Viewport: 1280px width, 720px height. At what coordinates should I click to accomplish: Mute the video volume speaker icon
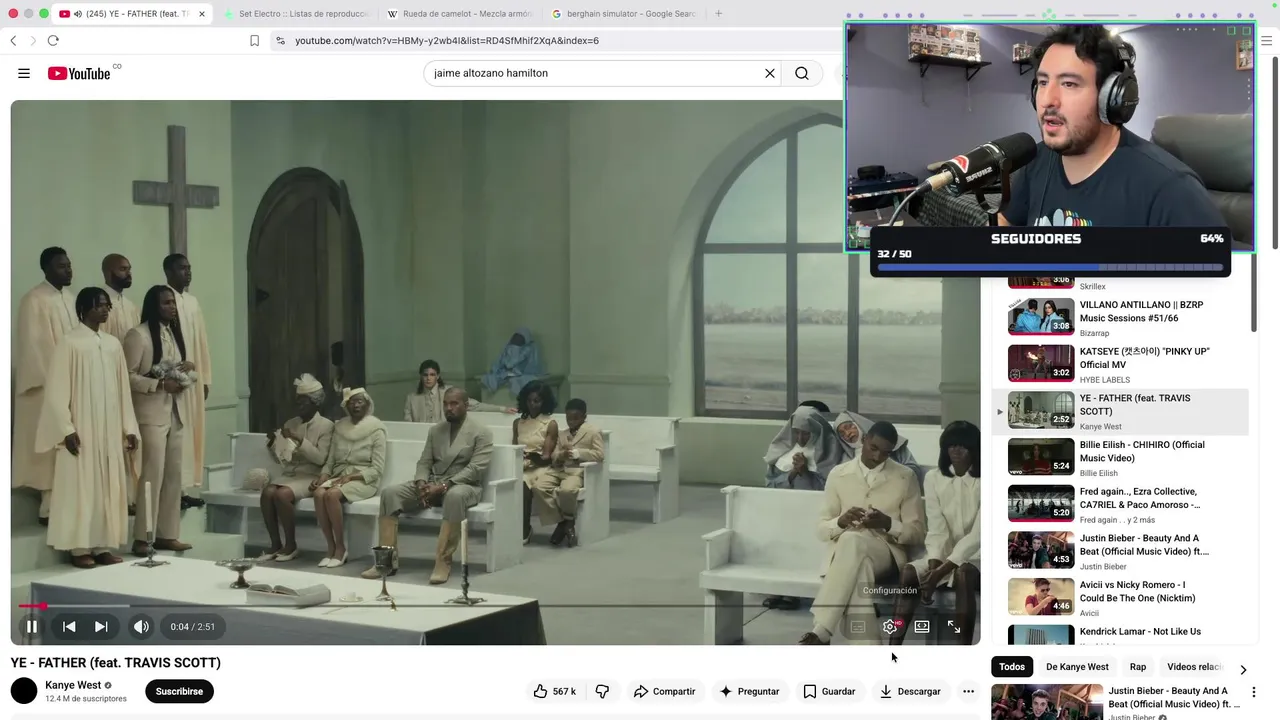pyautogui.click(x=141, y=627)
